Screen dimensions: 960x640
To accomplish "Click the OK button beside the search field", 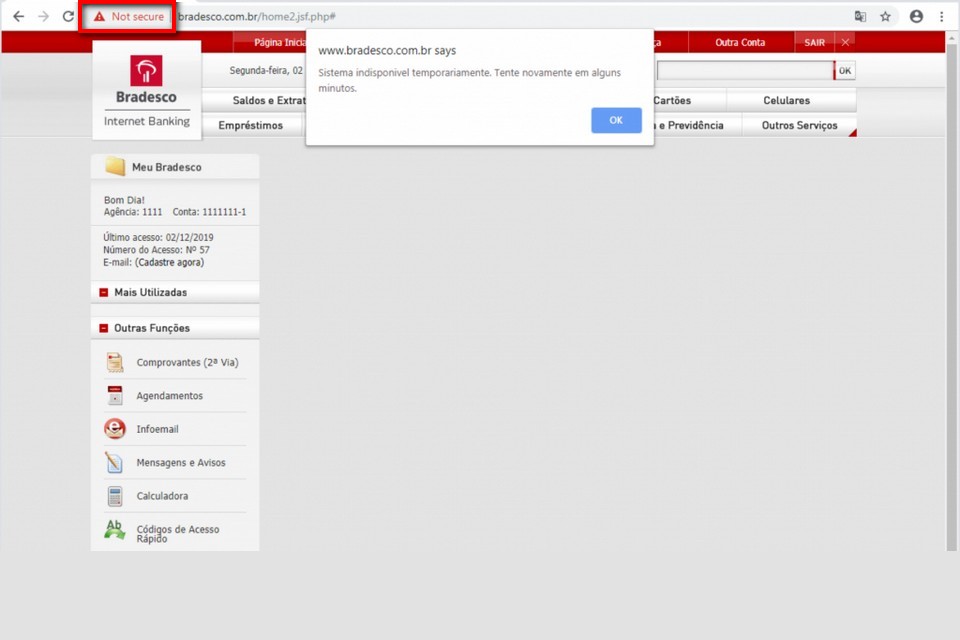I will click(x=845, y=70).
